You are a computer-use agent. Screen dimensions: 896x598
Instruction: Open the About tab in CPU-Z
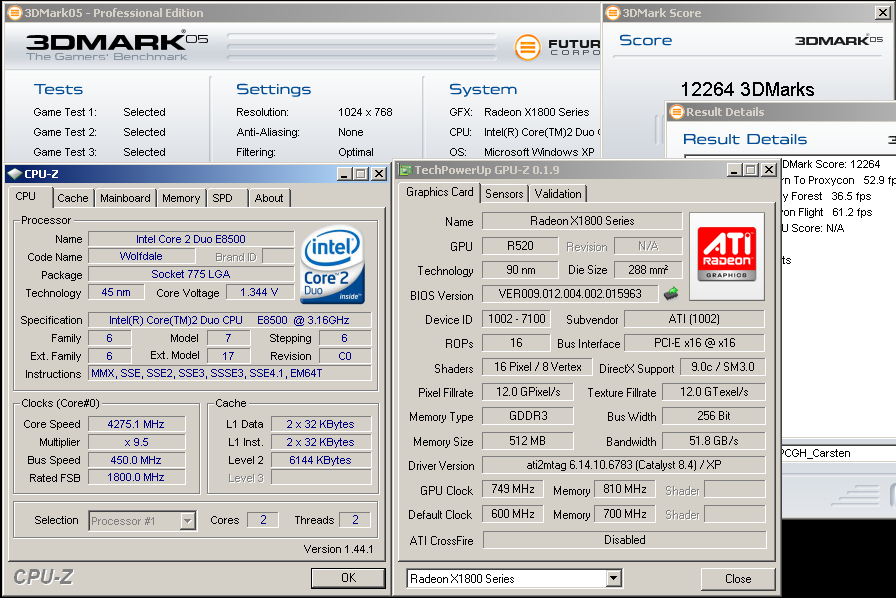tap(269, 198)
